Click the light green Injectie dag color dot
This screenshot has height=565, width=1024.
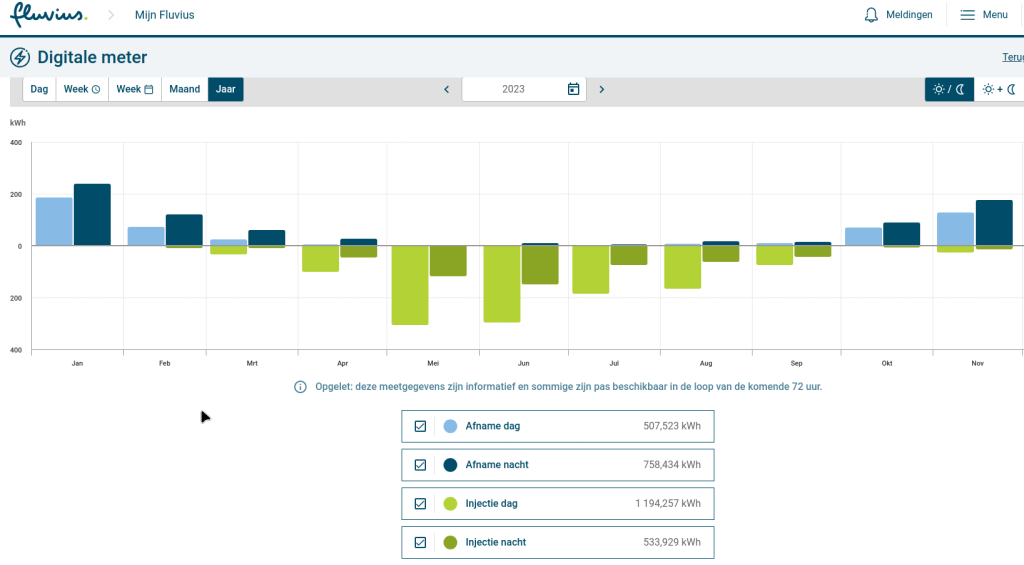[x=450, y=504]
